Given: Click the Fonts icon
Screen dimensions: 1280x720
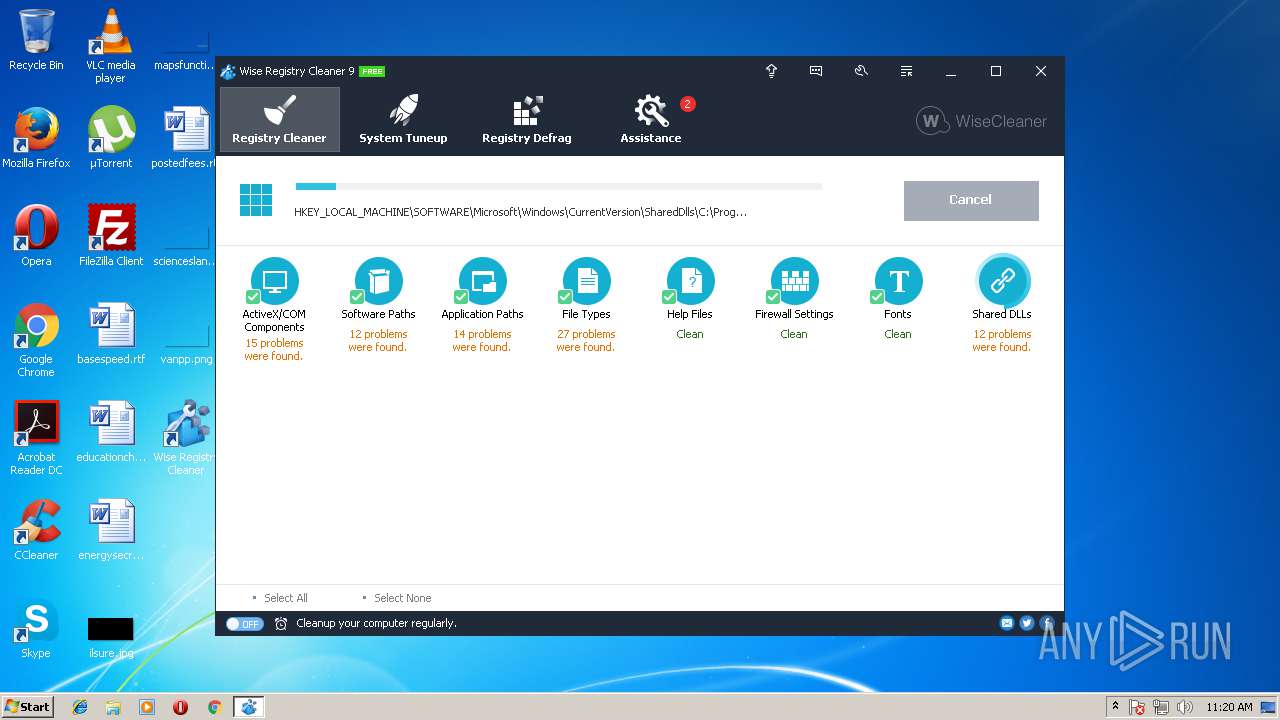Looking at the screenshot, I should (899, 281).
